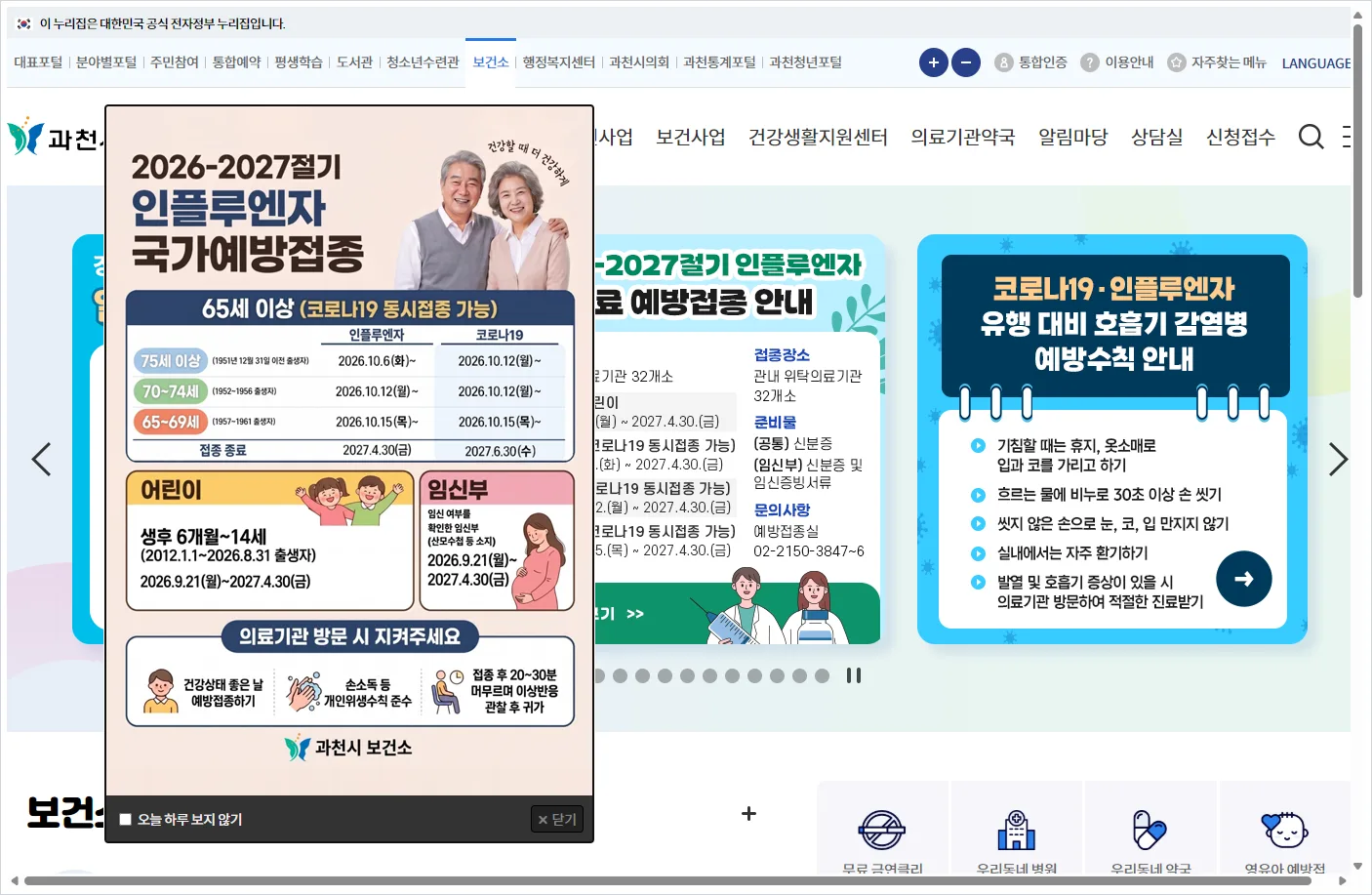Open 행정복지센터 top link
Viewport: 1372px width, 895px height.
(x=558, y=62)
